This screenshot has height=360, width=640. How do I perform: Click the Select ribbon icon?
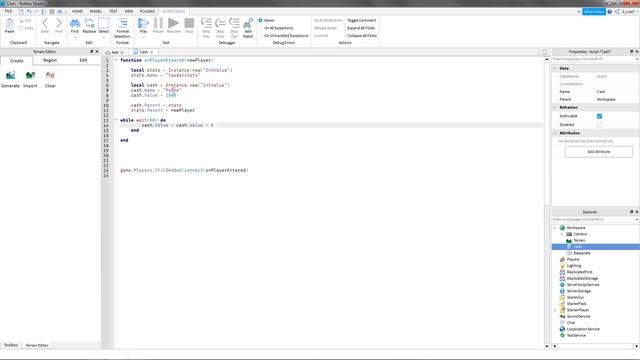point(104,23)
